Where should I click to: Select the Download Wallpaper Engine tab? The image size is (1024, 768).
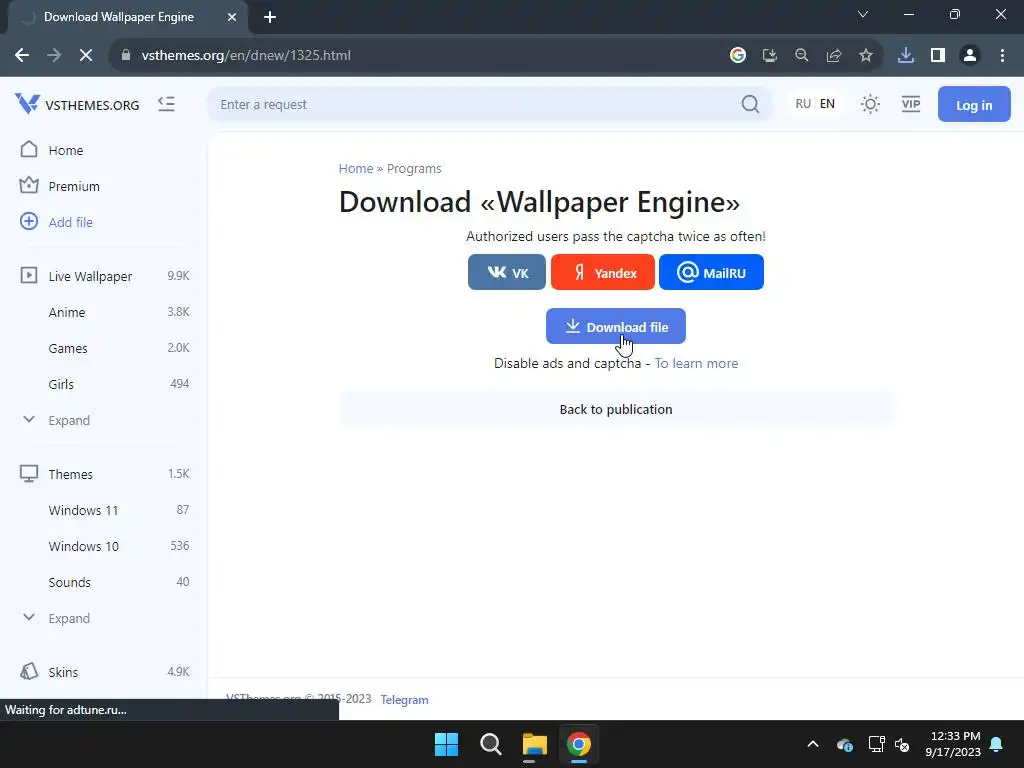127,18
